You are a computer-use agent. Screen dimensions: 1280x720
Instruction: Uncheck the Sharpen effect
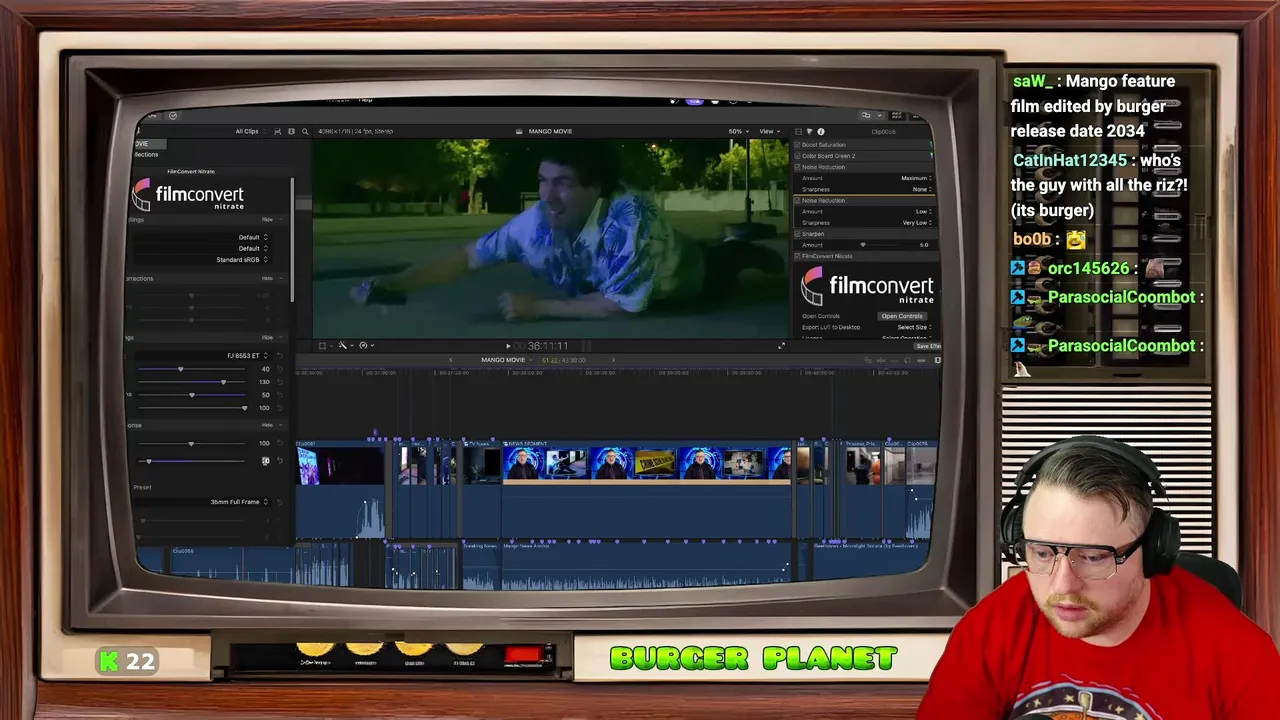(797, 234)
